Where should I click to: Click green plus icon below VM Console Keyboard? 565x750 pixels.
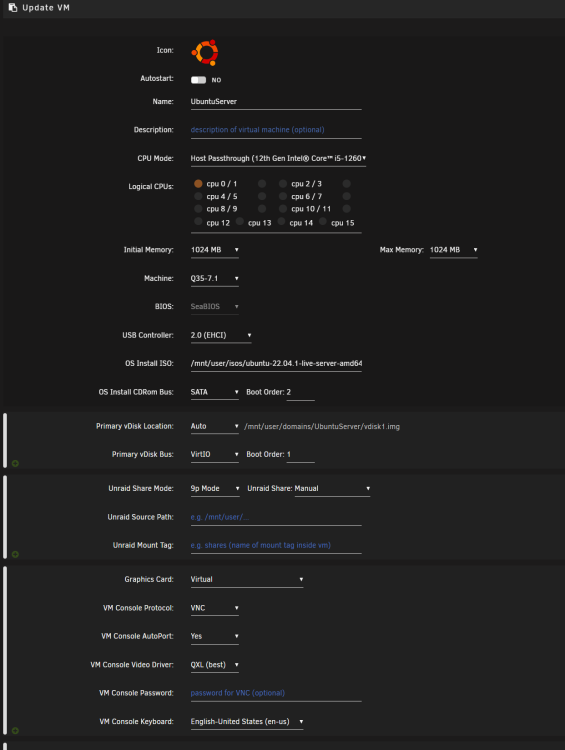(x=15, y=730)
